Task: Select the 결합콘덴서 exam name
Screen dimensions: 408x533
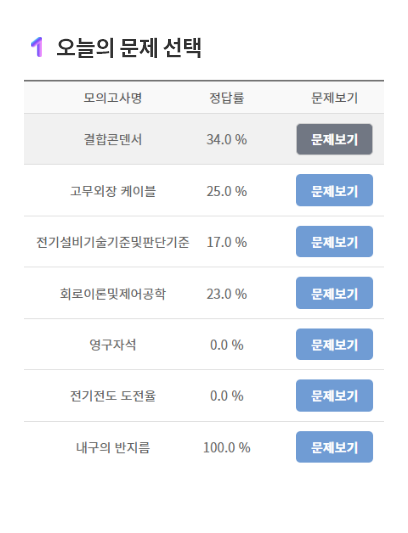Action: (113, 139)
